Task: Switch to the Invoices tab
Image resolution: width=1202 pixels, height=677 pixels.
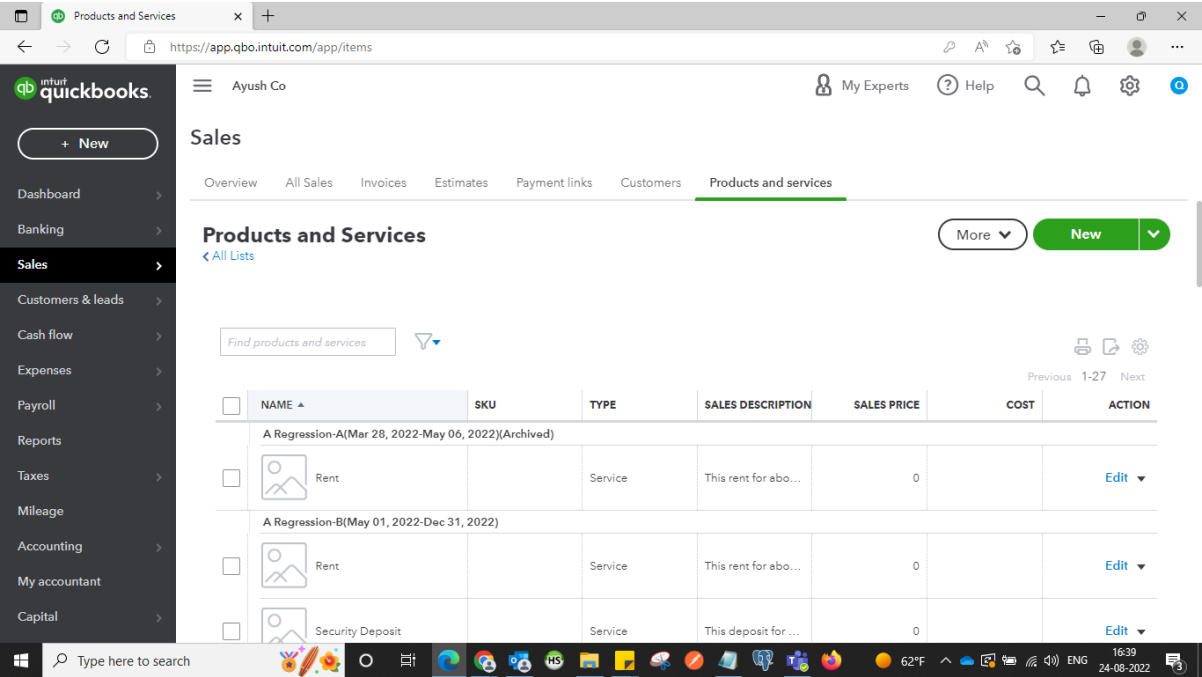Action: tap(383, 183)
